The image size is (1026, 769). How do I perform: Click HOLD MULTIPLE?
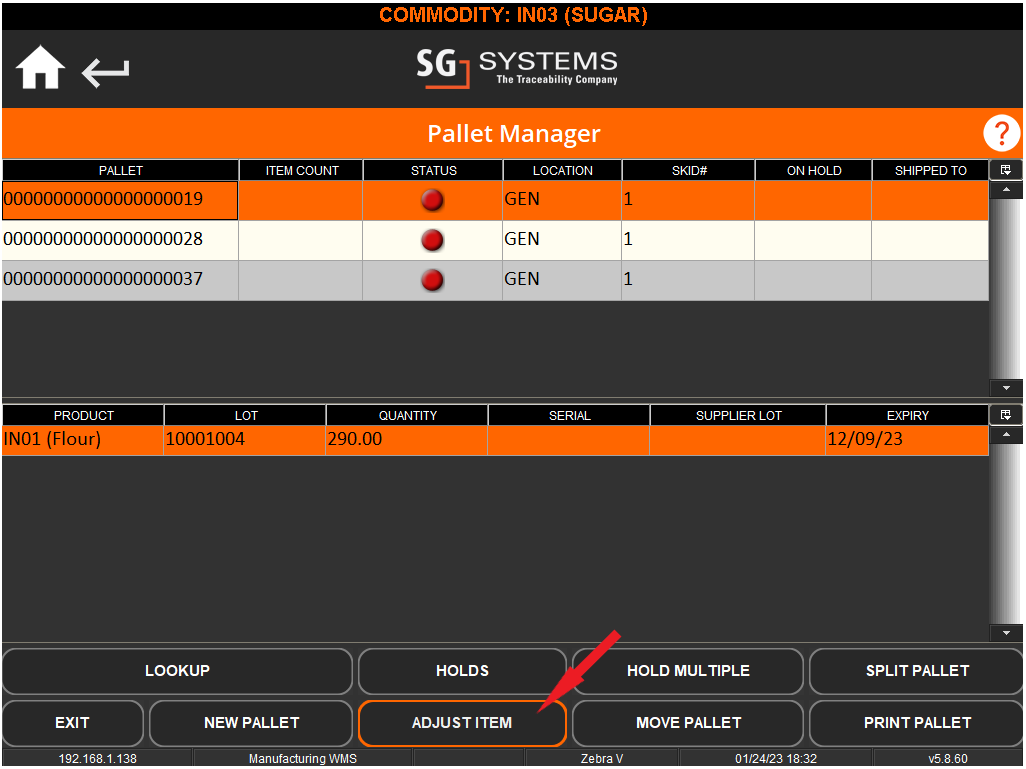click(x=687, y=671)
